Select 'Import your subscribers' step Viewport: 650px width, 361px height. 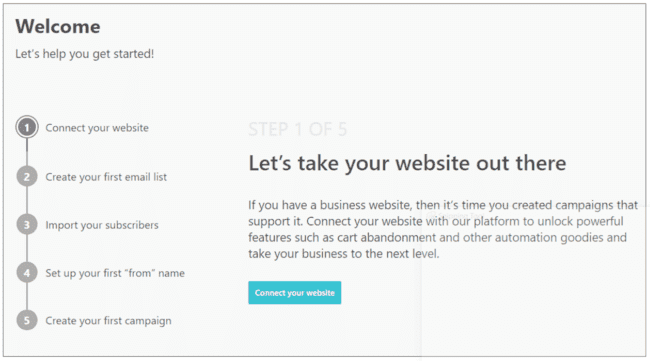pyautogui.click(x=102, y=225)
